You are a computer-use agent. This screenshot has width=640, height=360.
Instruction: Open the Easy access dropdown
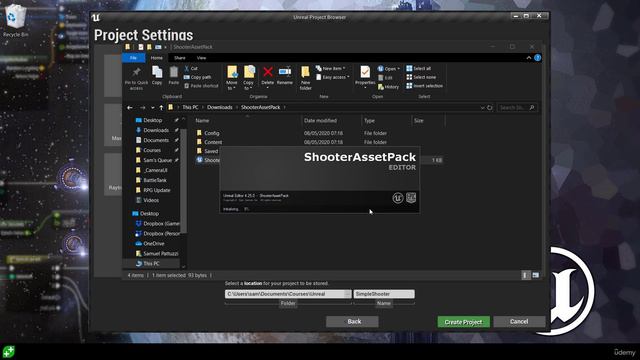(x=333, y=77)
